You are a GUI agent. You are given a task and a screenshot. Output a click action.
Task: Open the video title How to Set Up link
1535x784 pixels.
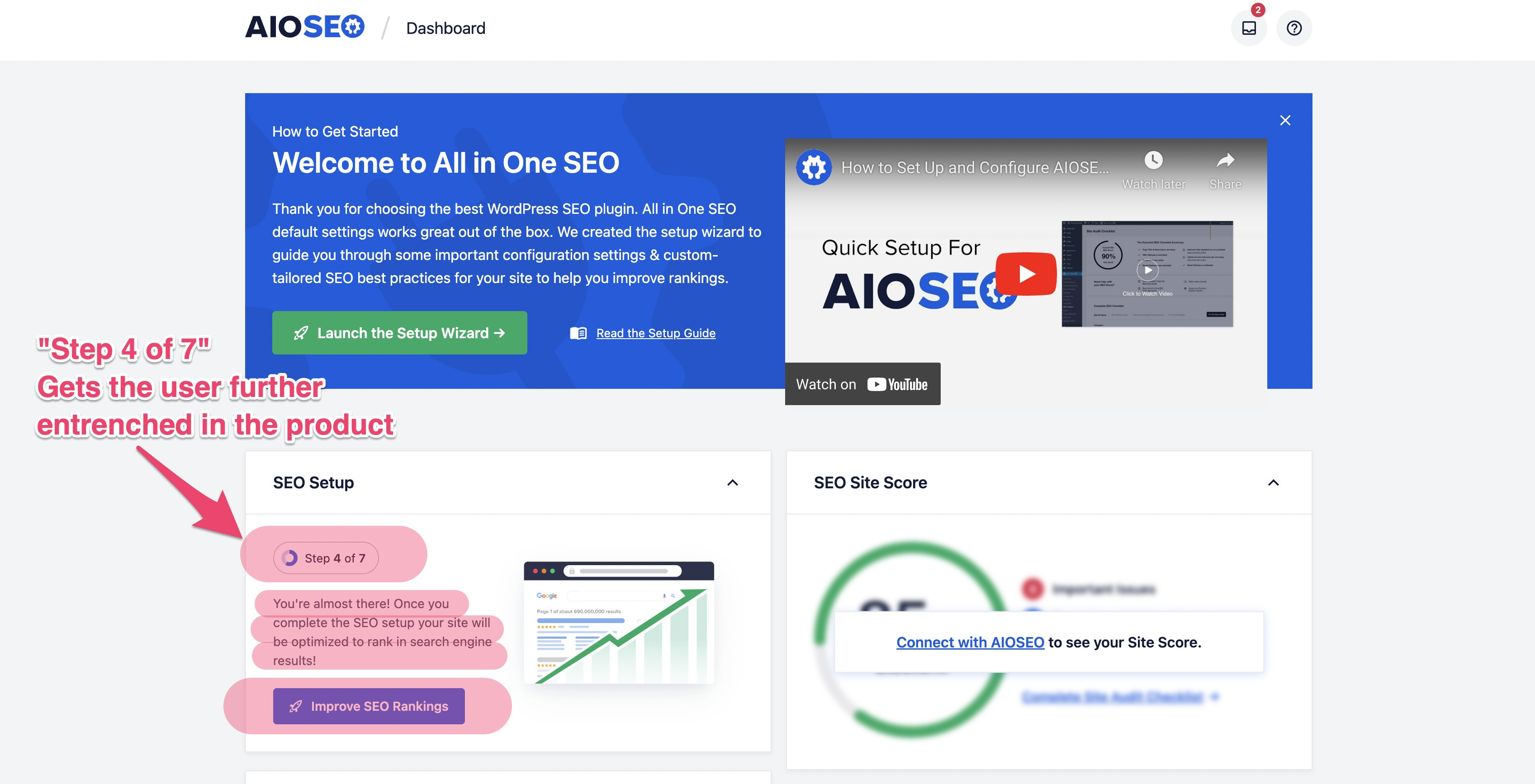[974, 167]
